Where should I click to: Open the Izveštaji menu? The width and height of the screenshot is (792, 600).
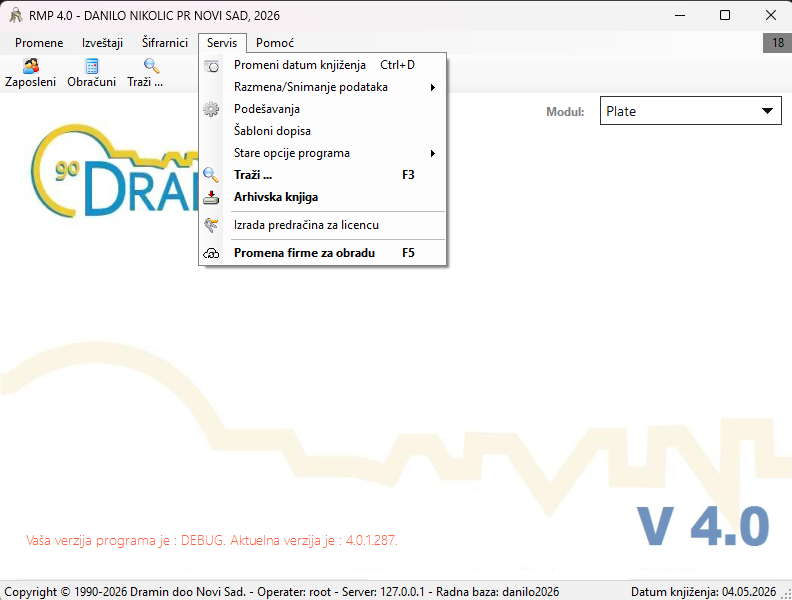(103, 43)
